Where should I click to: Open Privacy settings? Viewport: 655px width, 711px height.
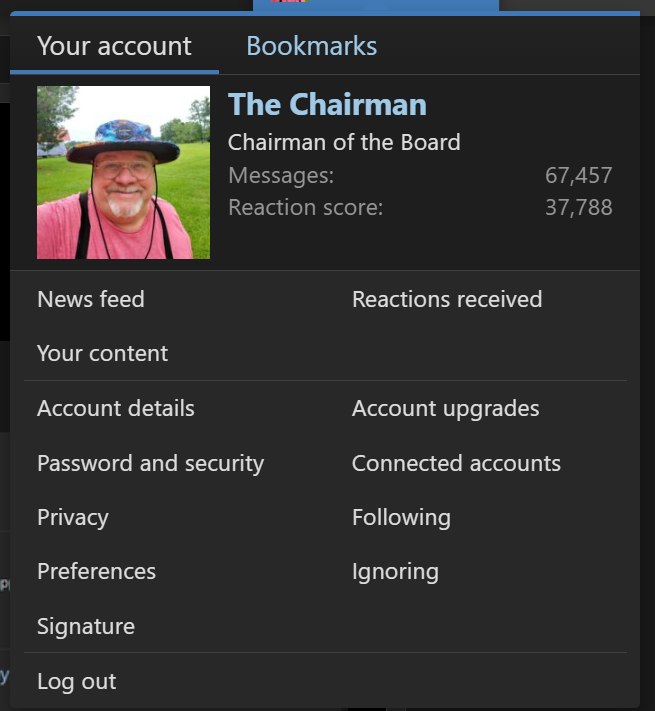coord(73,517)
